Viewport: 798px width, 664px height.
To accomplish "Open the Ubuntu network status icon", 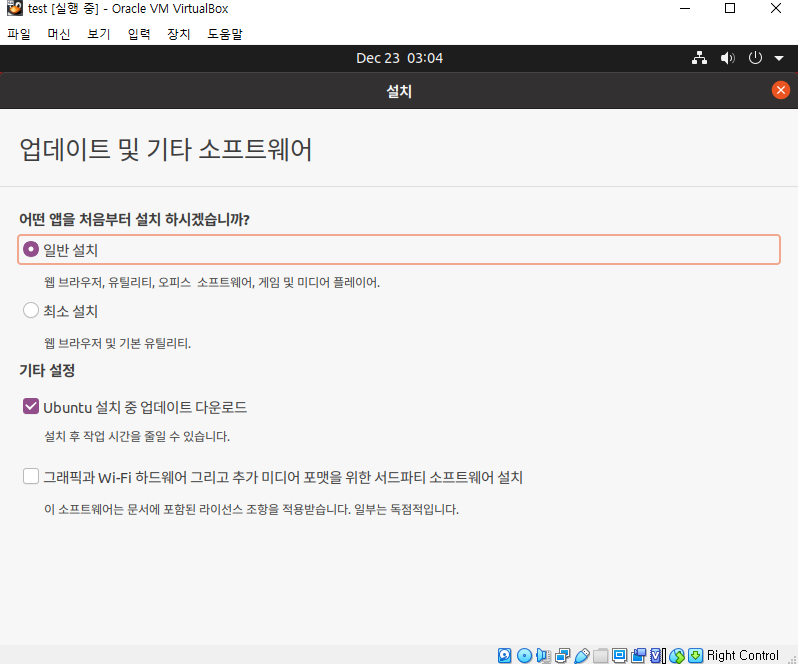I will point(699,58).
